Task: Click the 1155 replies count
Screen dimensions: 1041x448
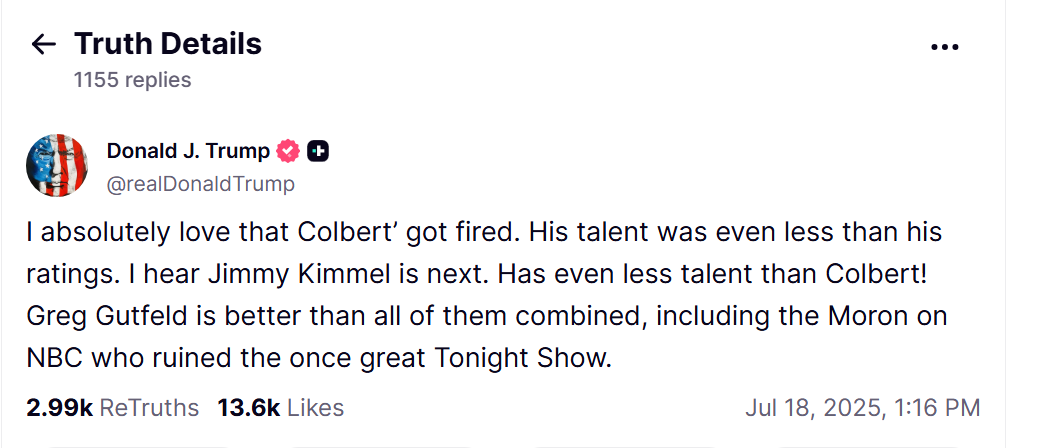Action: coord(132,80)
